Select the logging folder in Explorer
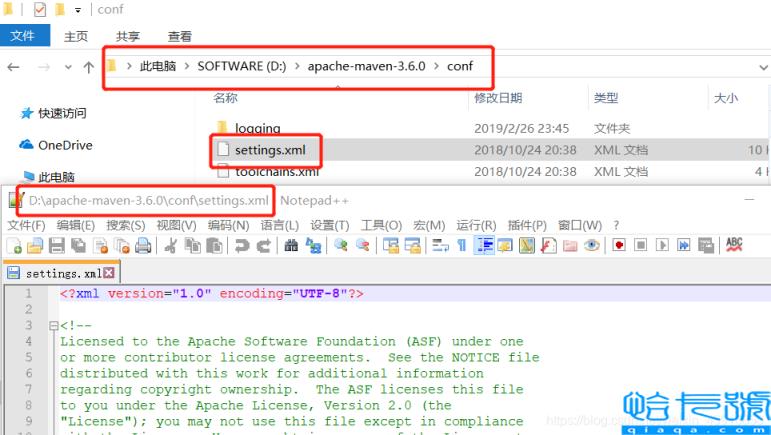771x435 pixels. (x=257, y=128)
